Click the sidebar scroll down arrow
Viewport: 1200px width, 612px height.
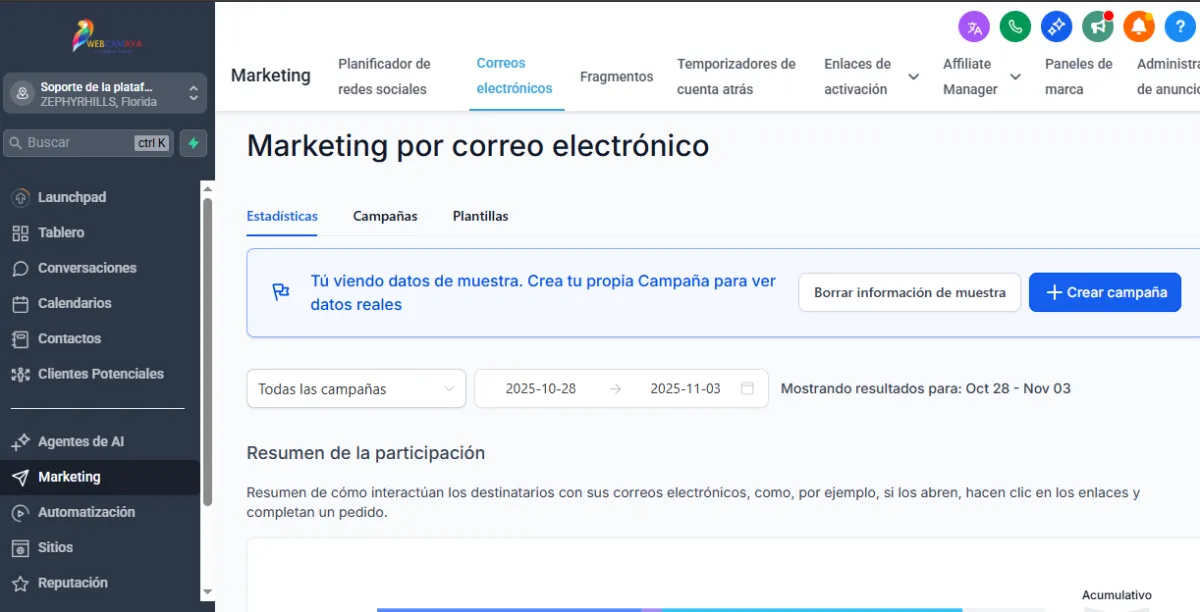[x=207, y=592]
